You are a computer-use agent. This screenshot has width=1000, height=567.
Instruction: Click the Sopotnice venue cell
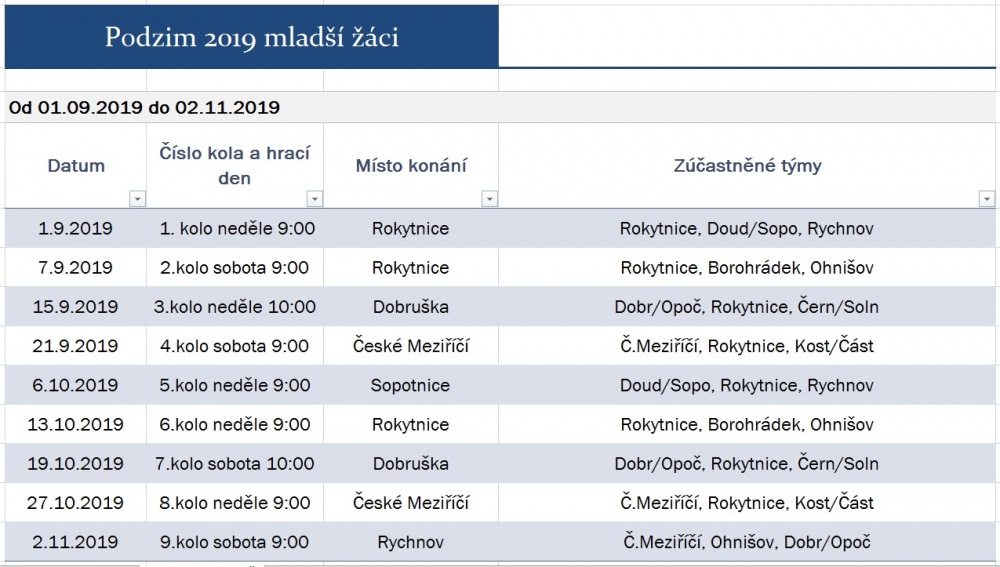(x=411, y=385)
